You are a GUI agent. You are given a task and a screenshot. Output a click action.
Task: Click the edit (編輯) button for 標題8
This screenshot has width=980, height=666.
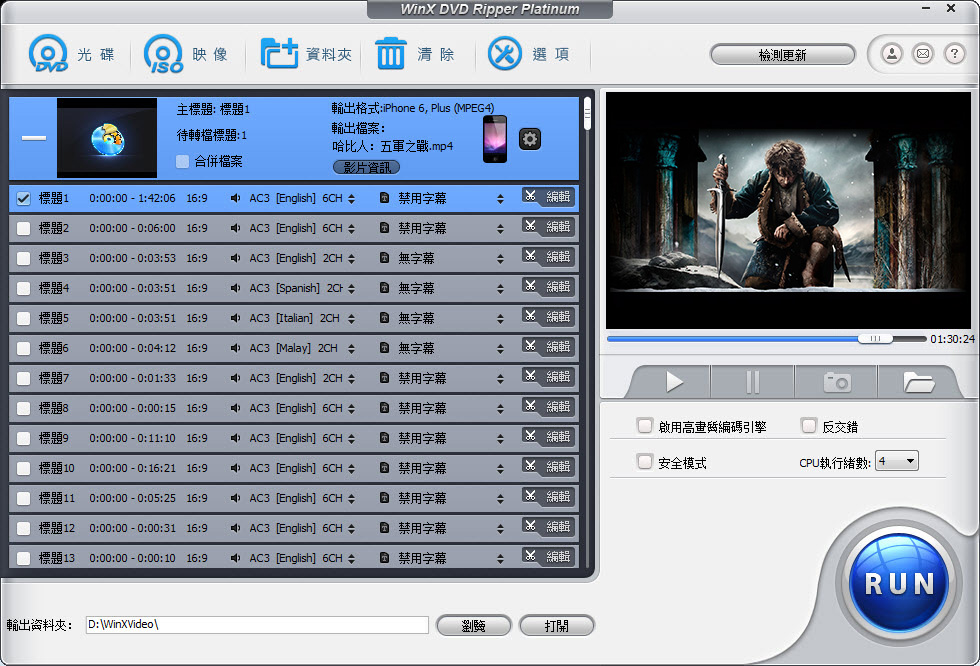[x=549, y=406]
